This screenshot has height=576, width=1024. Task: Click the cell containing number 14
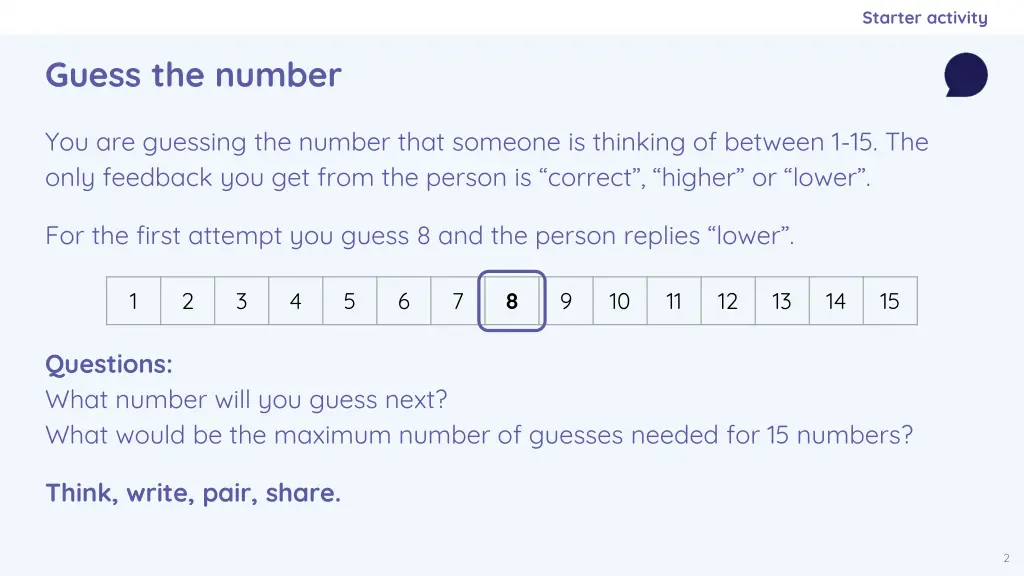[x=837, y=301]
